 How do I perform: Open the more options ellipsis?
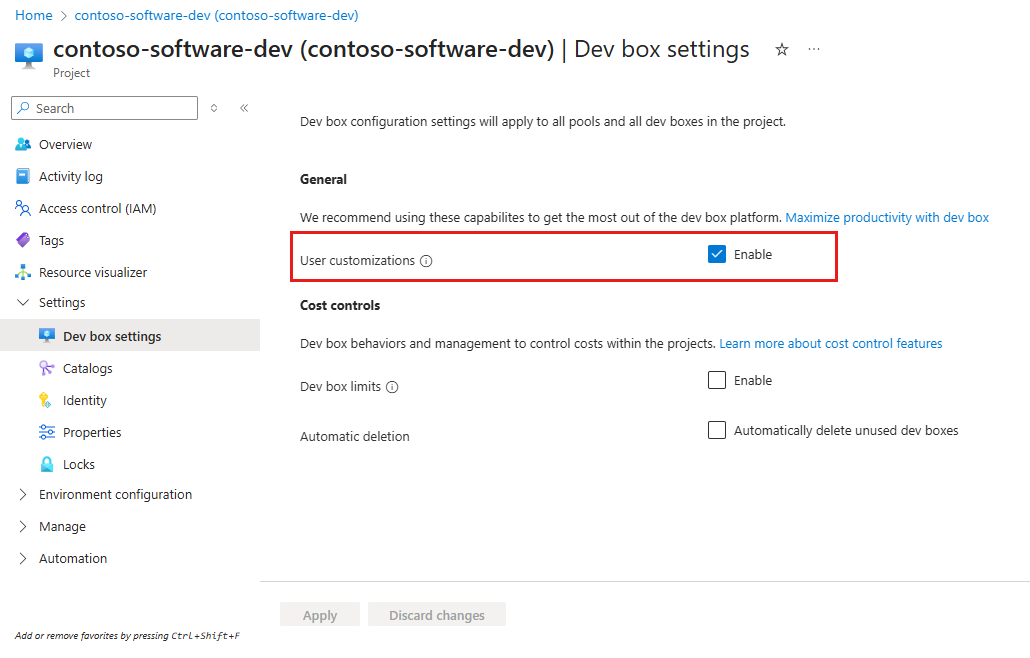tap(814, 49)
